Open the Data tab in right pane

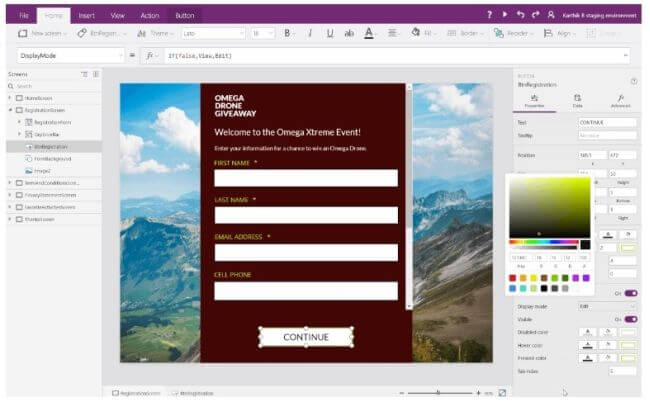point(577,101)
